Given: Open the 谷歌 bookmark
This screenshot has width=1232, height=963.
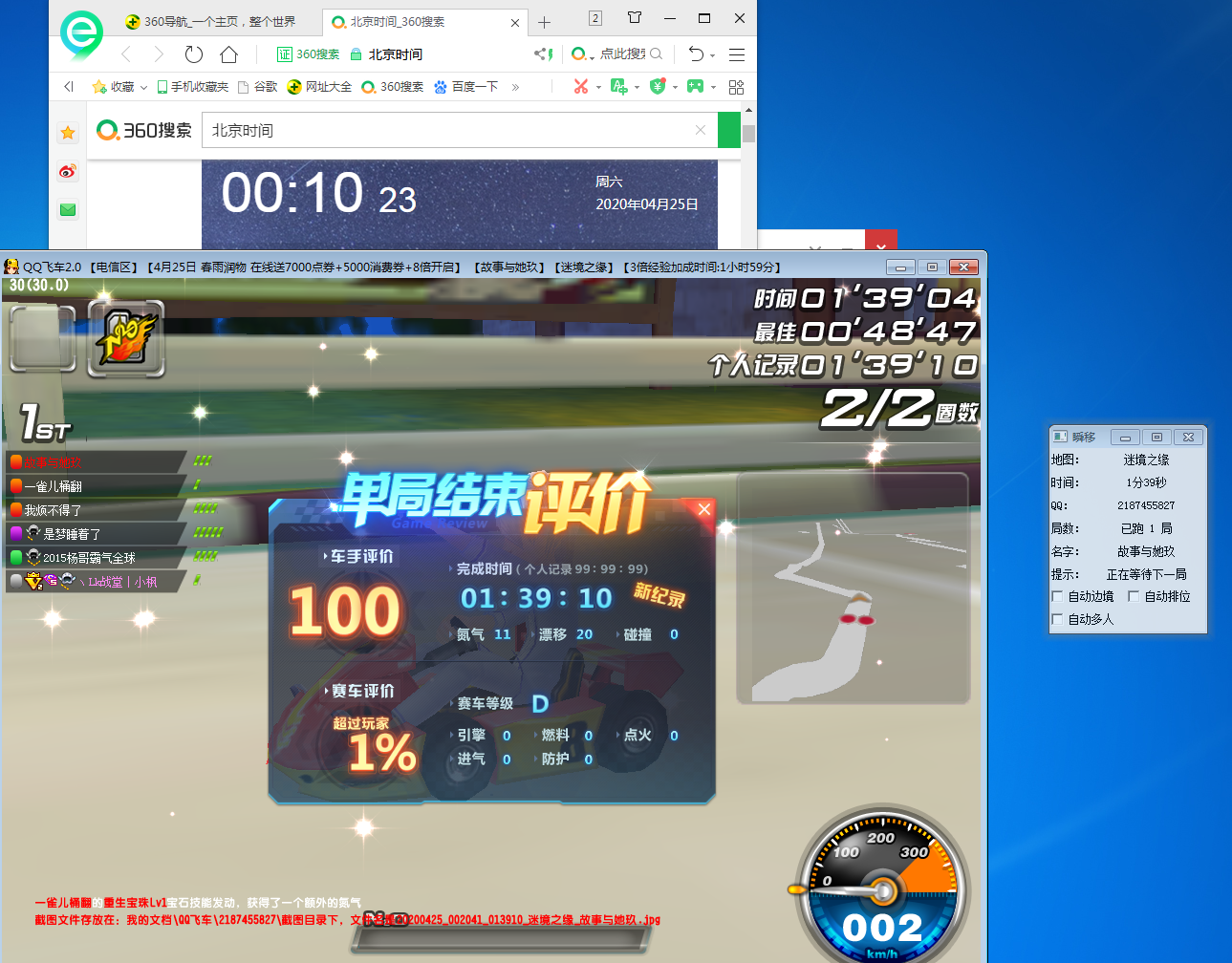Looking at the screenshot, I should click(257, 86).
